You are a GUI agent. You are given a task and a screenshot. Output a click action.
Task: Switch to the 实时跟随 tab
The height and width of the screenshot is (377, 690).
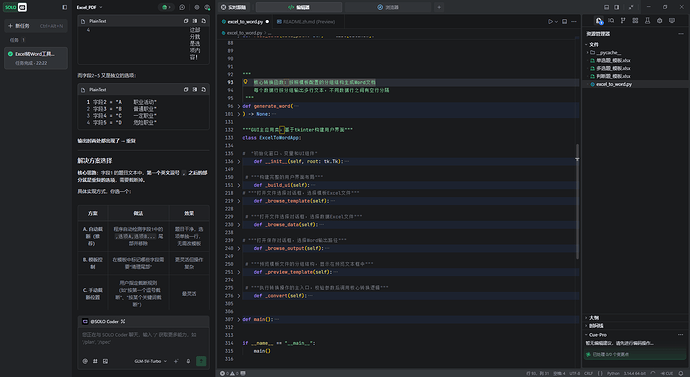(234, 7)
